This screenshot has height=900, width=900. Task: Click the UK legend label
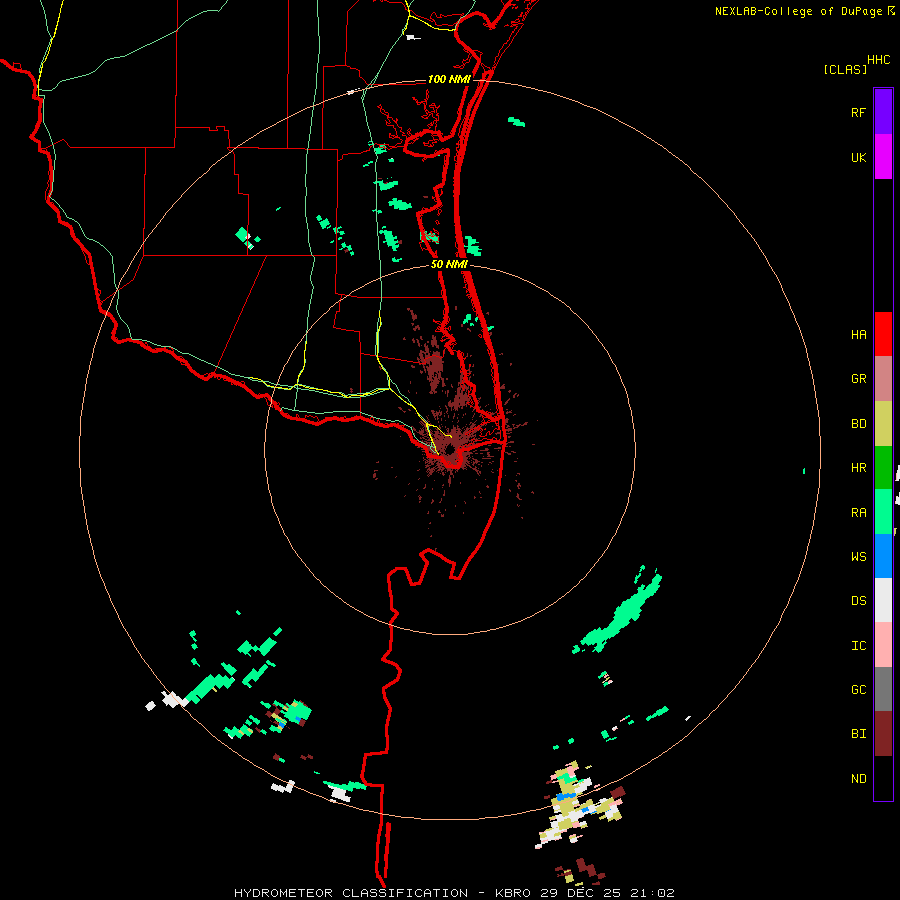click(858, 157)
